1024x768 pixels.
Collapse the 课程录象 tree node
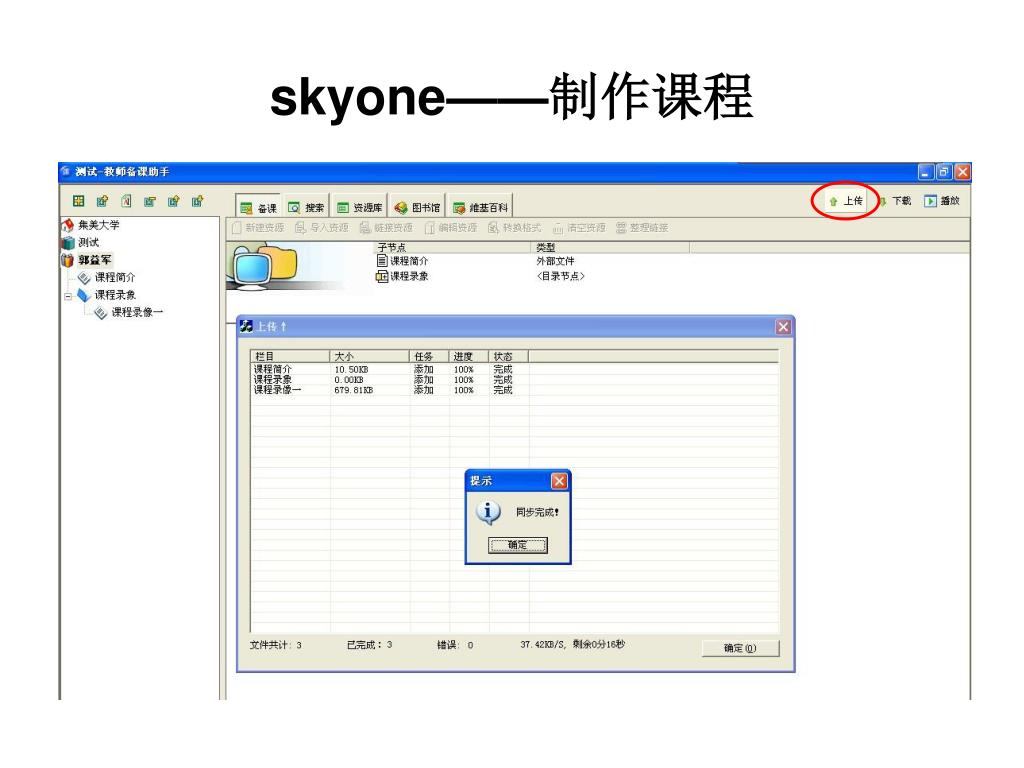tap(67, 296)
